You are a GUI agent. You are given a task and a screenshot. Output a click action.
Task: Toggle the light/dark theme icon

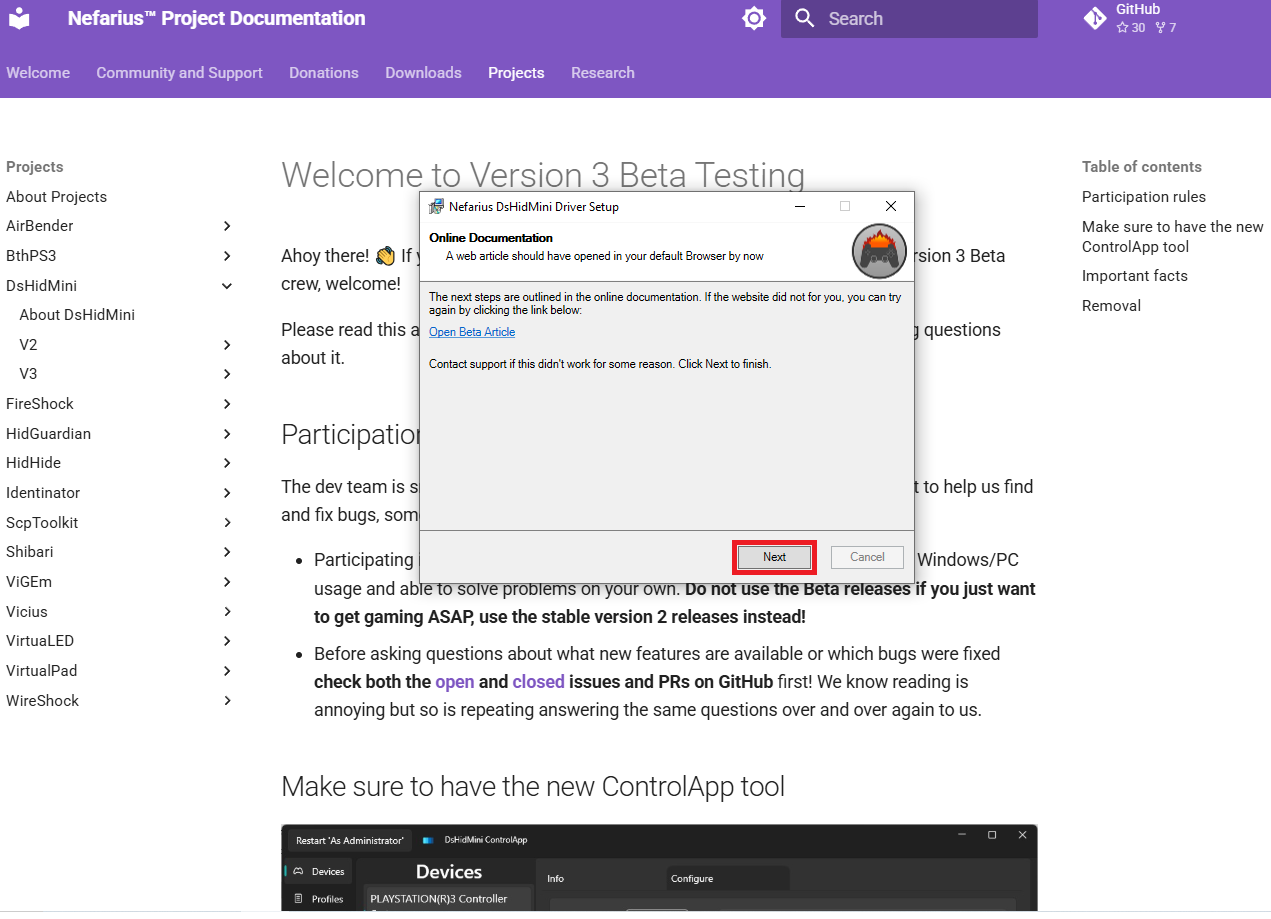pyautogui.click(x=754, y=18)
